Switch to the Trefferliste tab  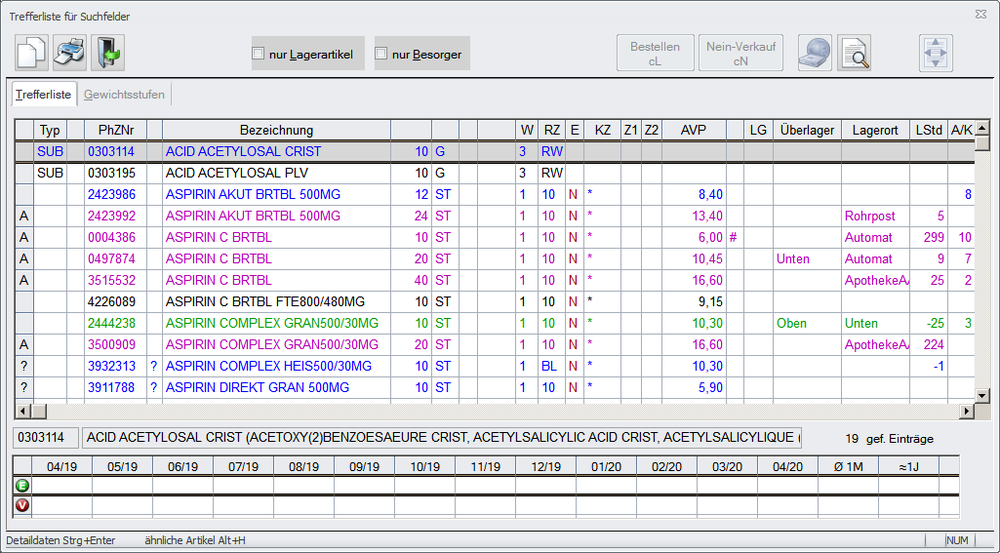[43, 95]
